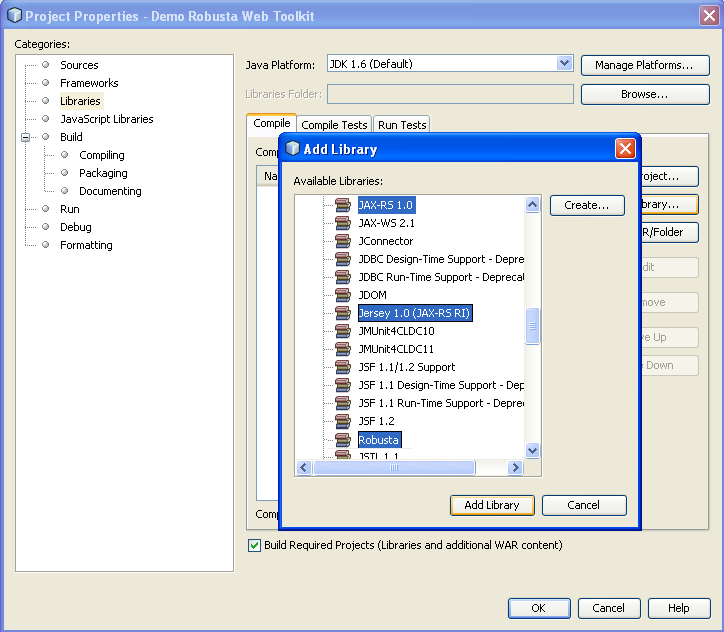Click Manage Platforms... button
The image size is (724, 632).
click(x=645, y=65)
